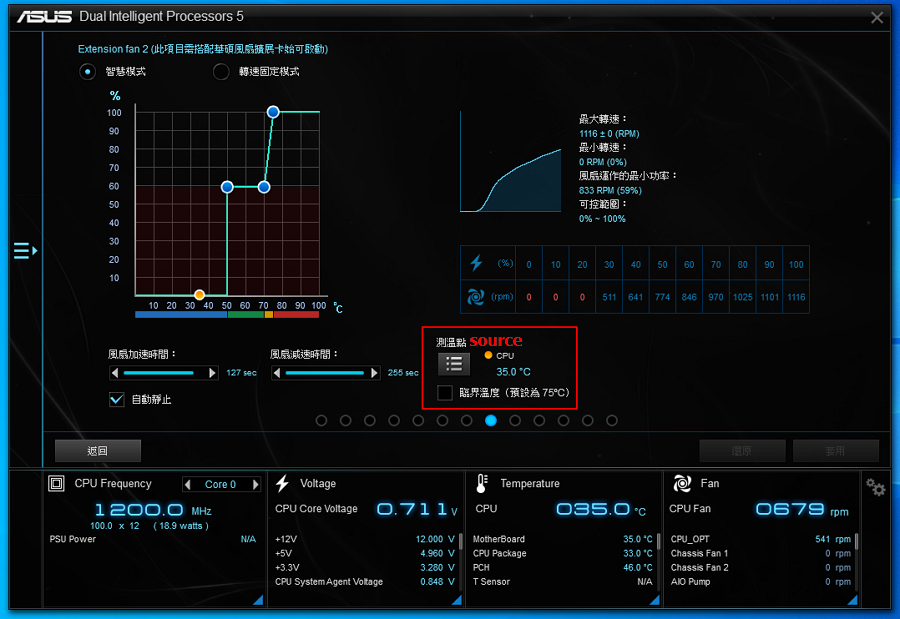Click the Voltage lightning bolt icon
This screenshot has width=900, height=619.
click(x=282, y=483)
